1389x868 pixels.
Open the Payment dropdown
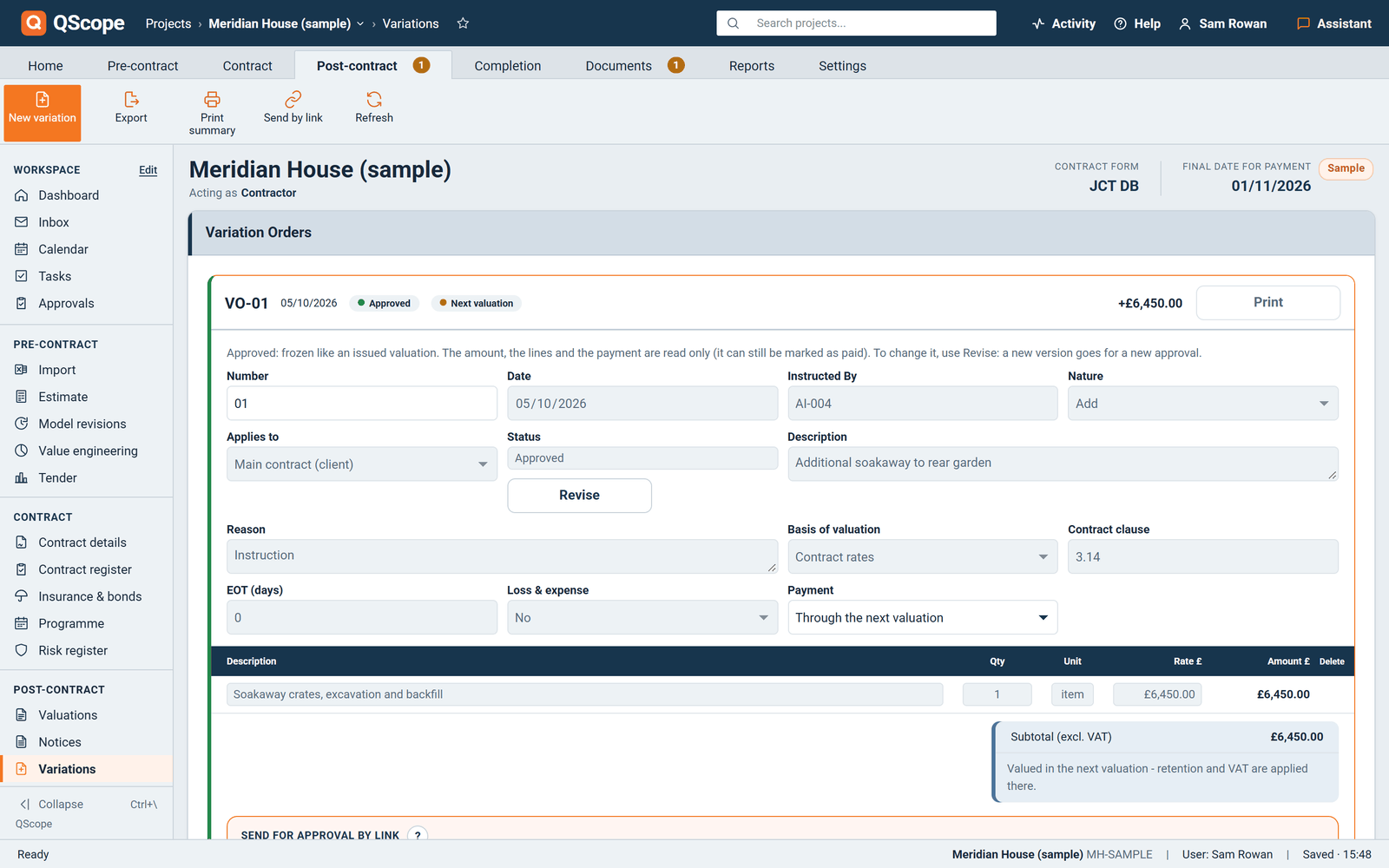(x=922, y=617)
